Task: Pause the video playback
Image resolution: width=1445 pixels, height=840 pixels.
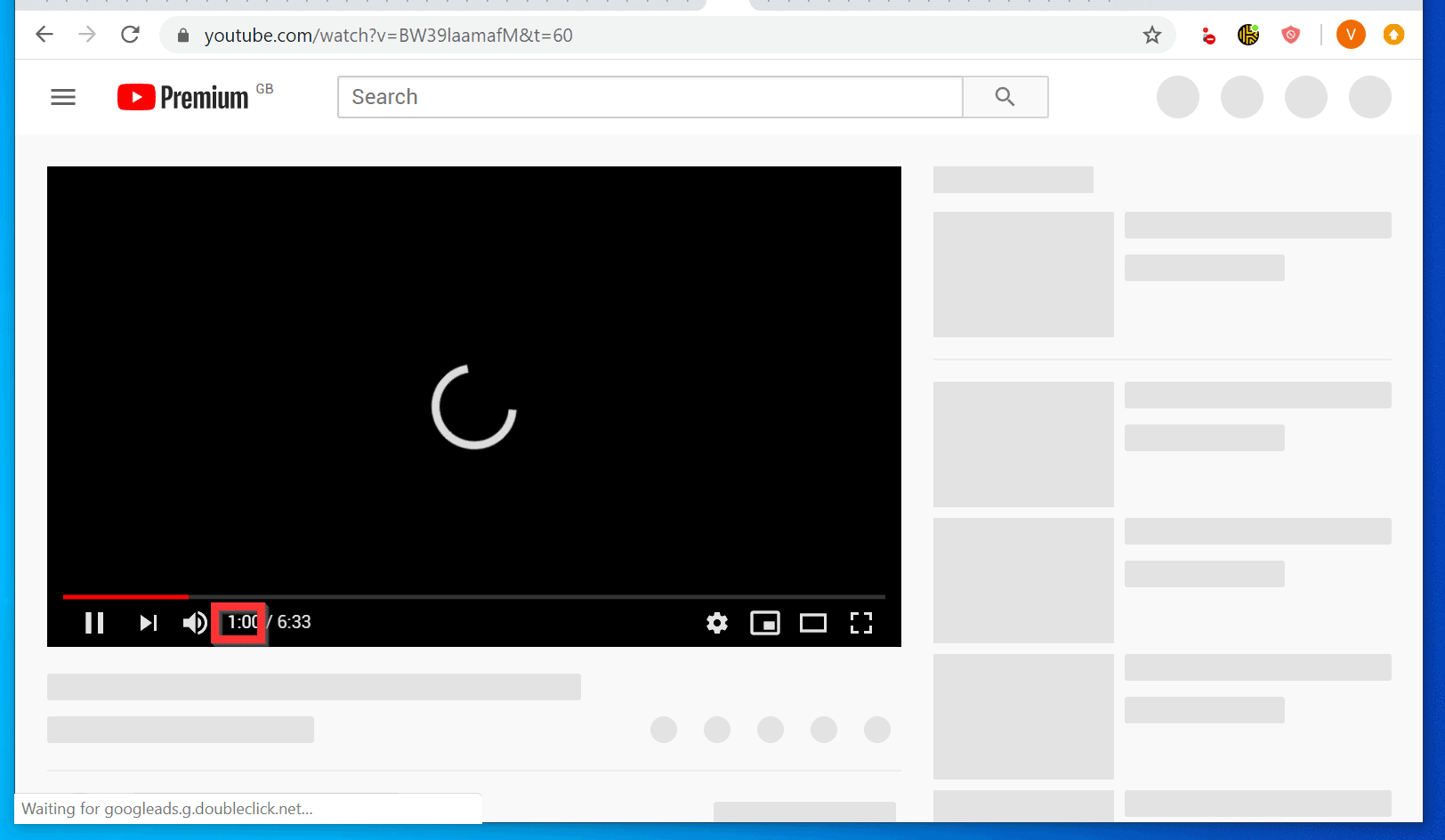Action: coord(94,623)
